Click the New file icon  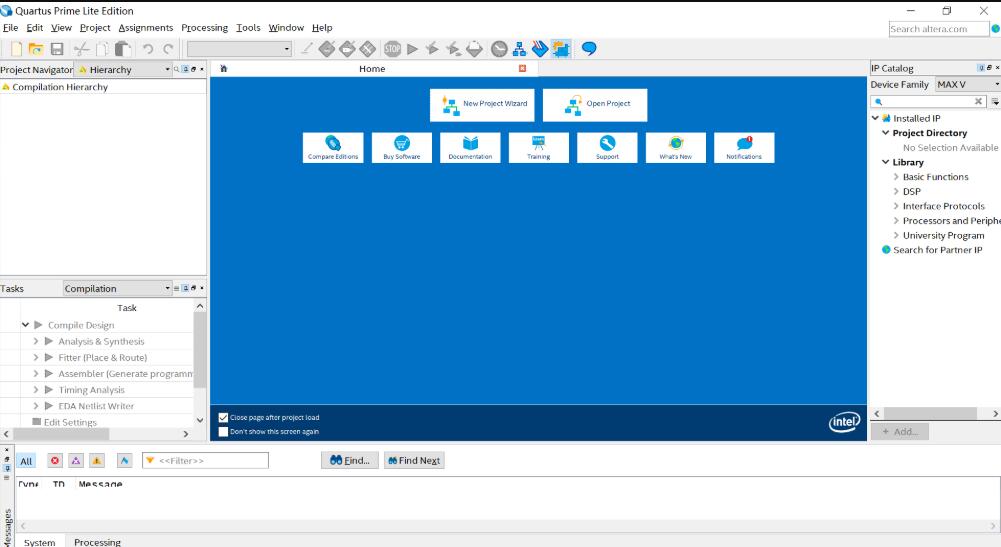(17, 49)
